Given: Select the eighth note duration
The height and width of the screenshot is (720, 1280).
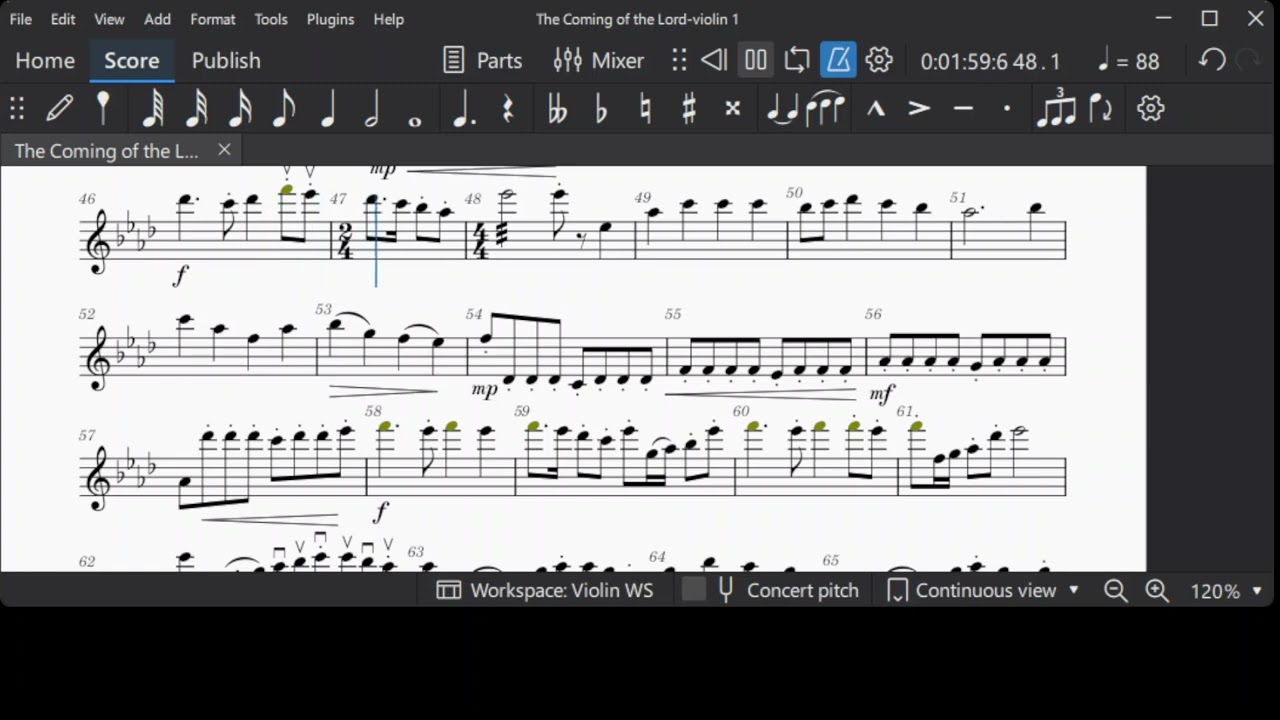Looking at the screenshot, I should click(x=284, y=108).
